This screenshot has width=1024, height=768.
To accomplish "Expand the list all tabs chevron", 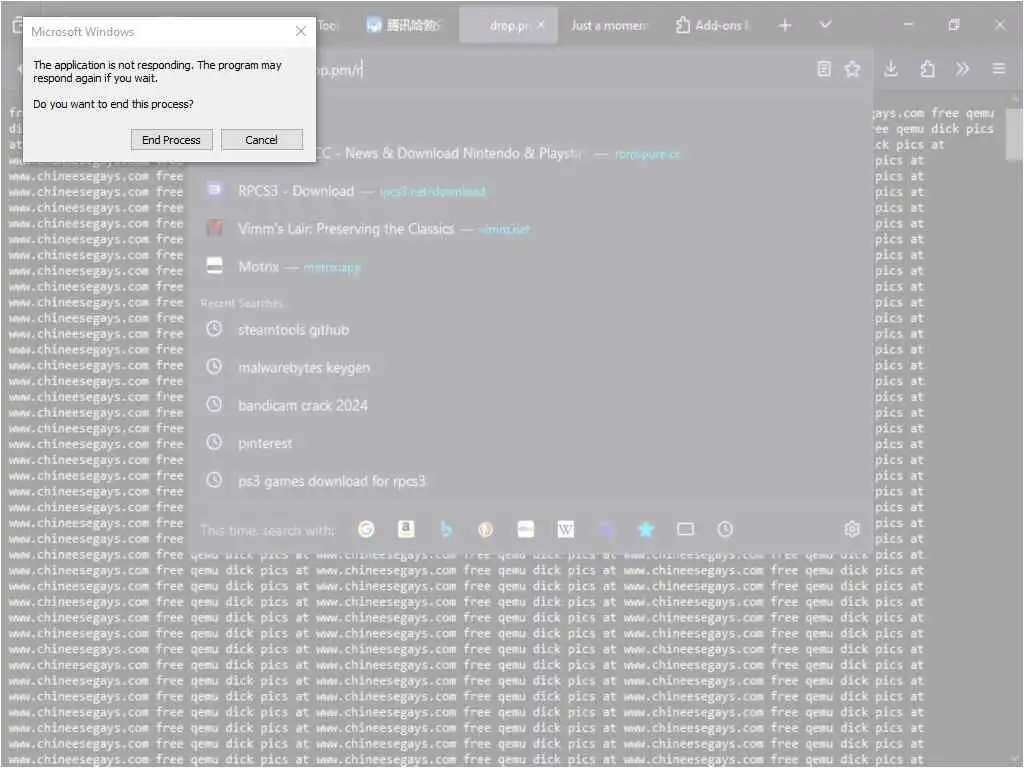I will 825,25.
